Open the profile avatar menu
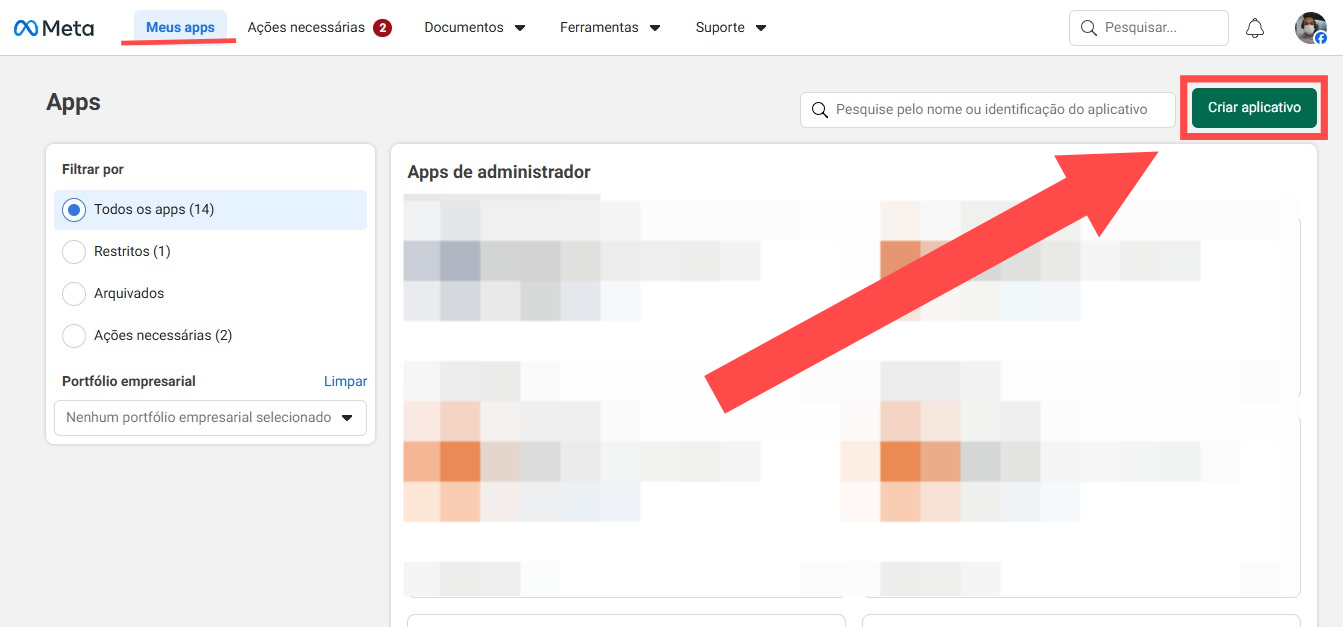This screenshot has width=1343, height=627. (x=1310, y=28)
